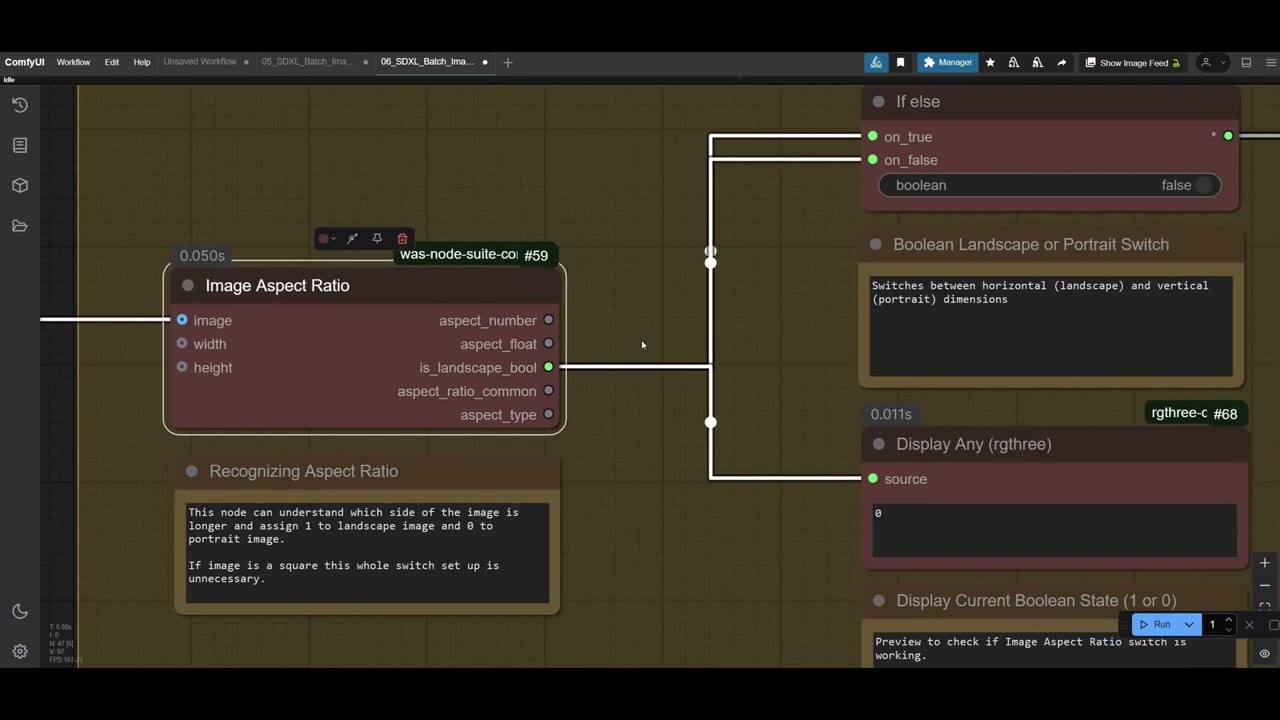Click the share arrow icon
The width and height of the screenshot is (1280, 720).
[1061, 62]
